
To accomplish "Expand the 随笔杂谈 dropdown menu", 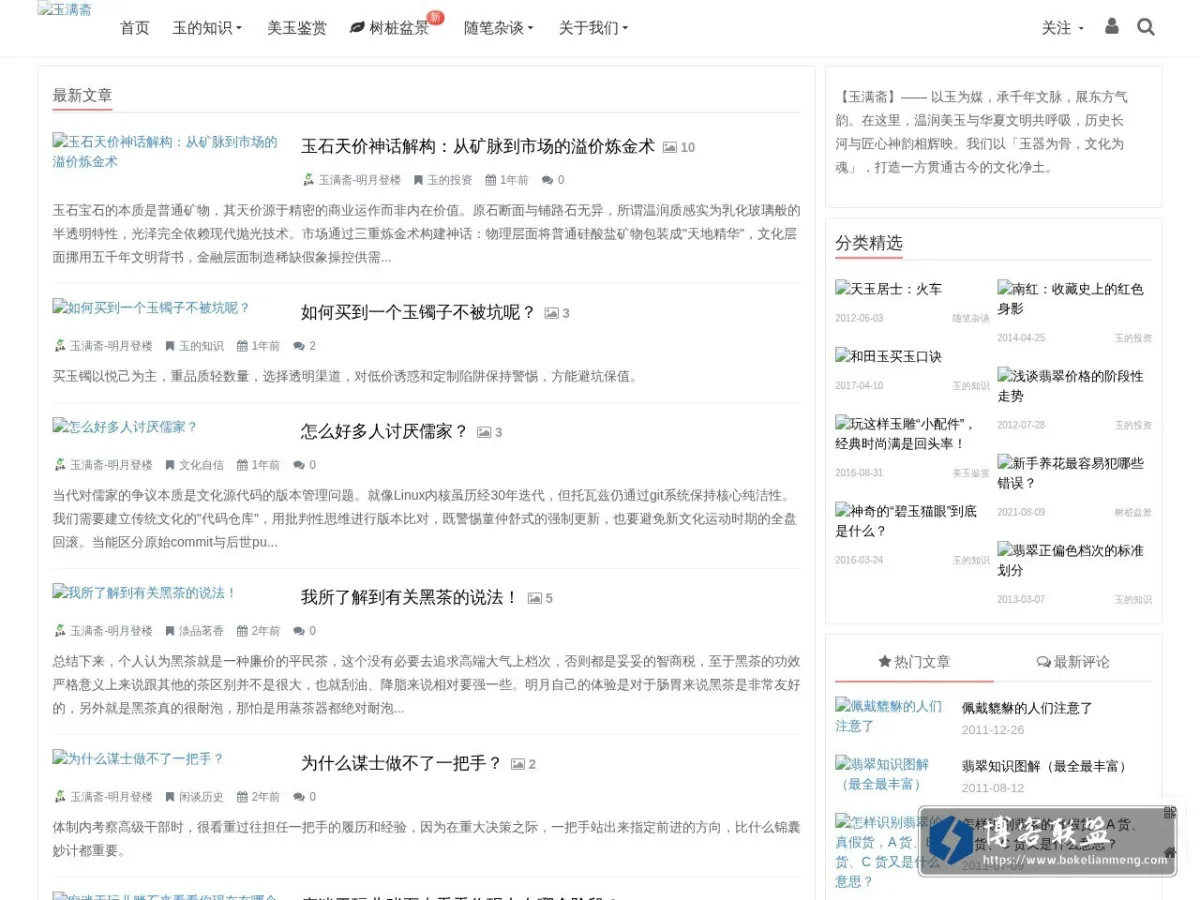I will pyautogui.click(x=499, y=28).
